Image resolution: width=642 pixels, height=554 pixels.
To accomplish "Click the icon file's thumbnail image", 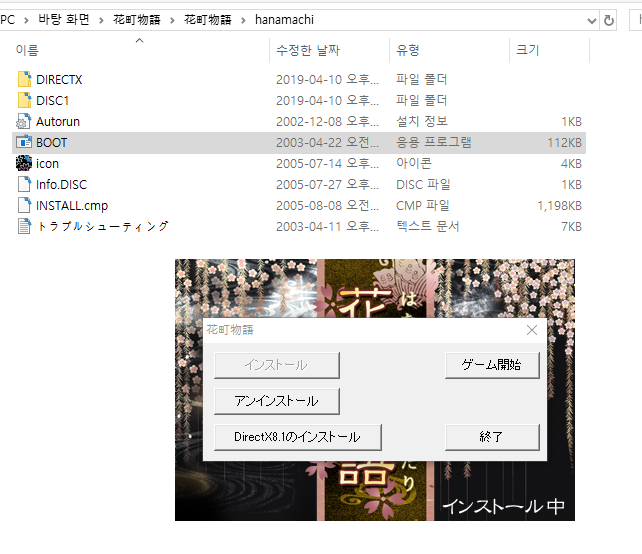I will (24, 163).
